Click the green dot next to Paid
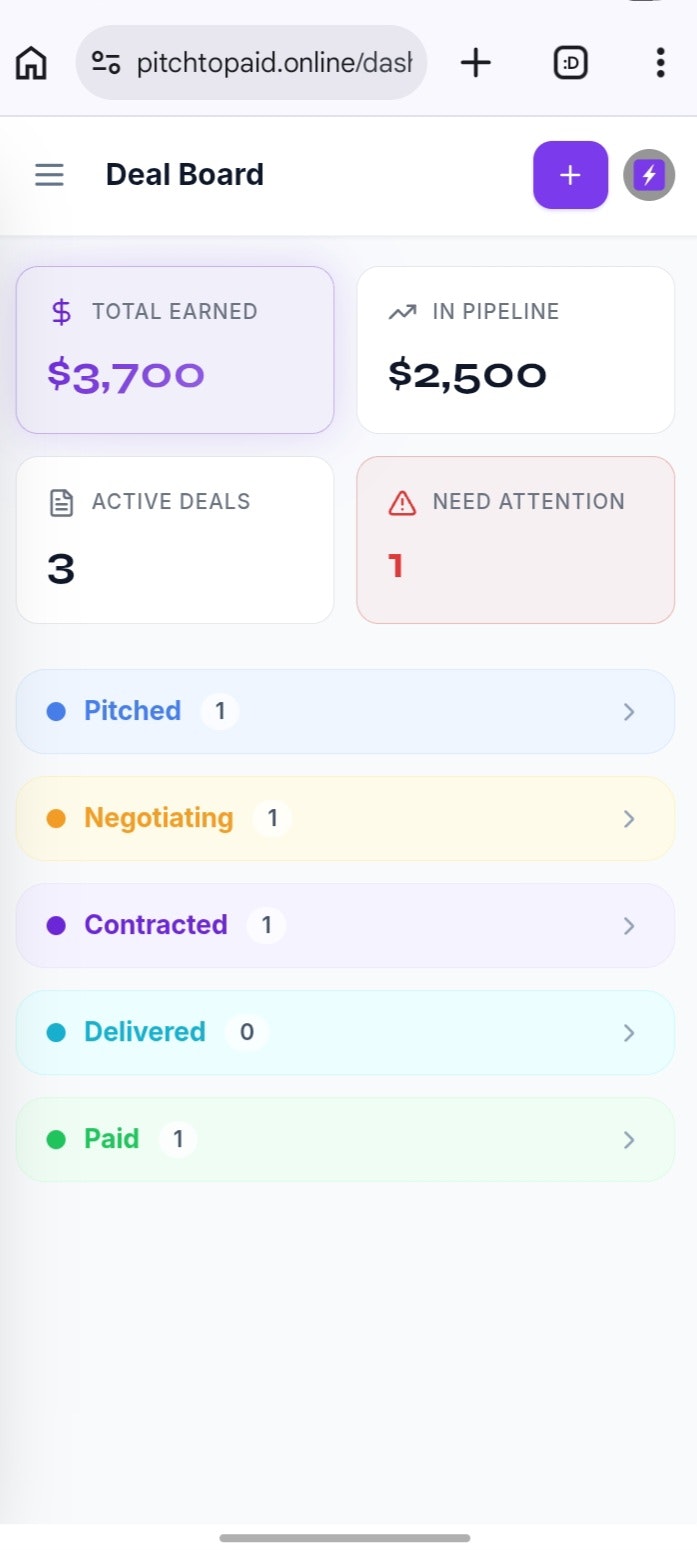Viewport: 697px width, 1550px height. coord(58,1139)
